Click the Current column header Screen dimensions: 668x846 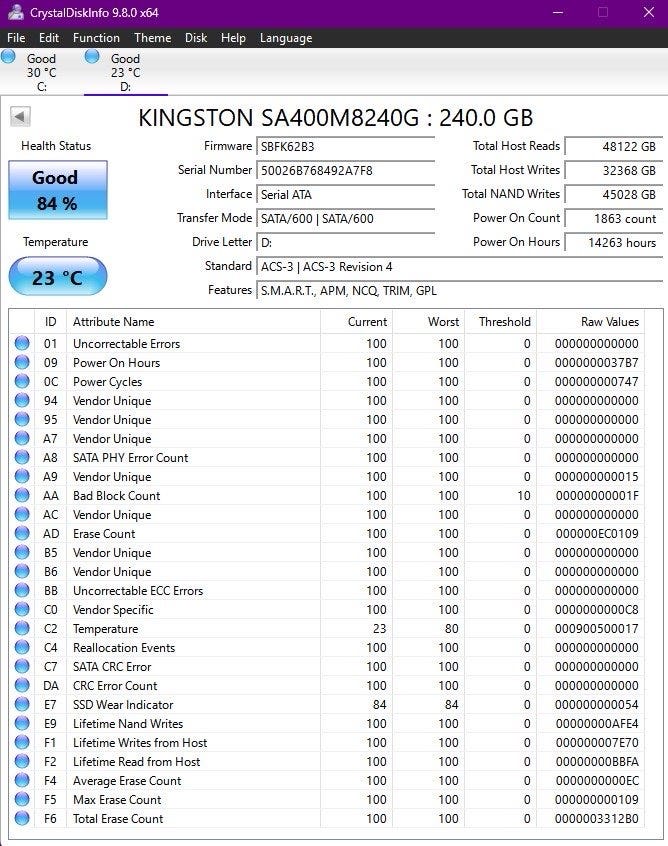pyautogui.click(x=357, y=322)
